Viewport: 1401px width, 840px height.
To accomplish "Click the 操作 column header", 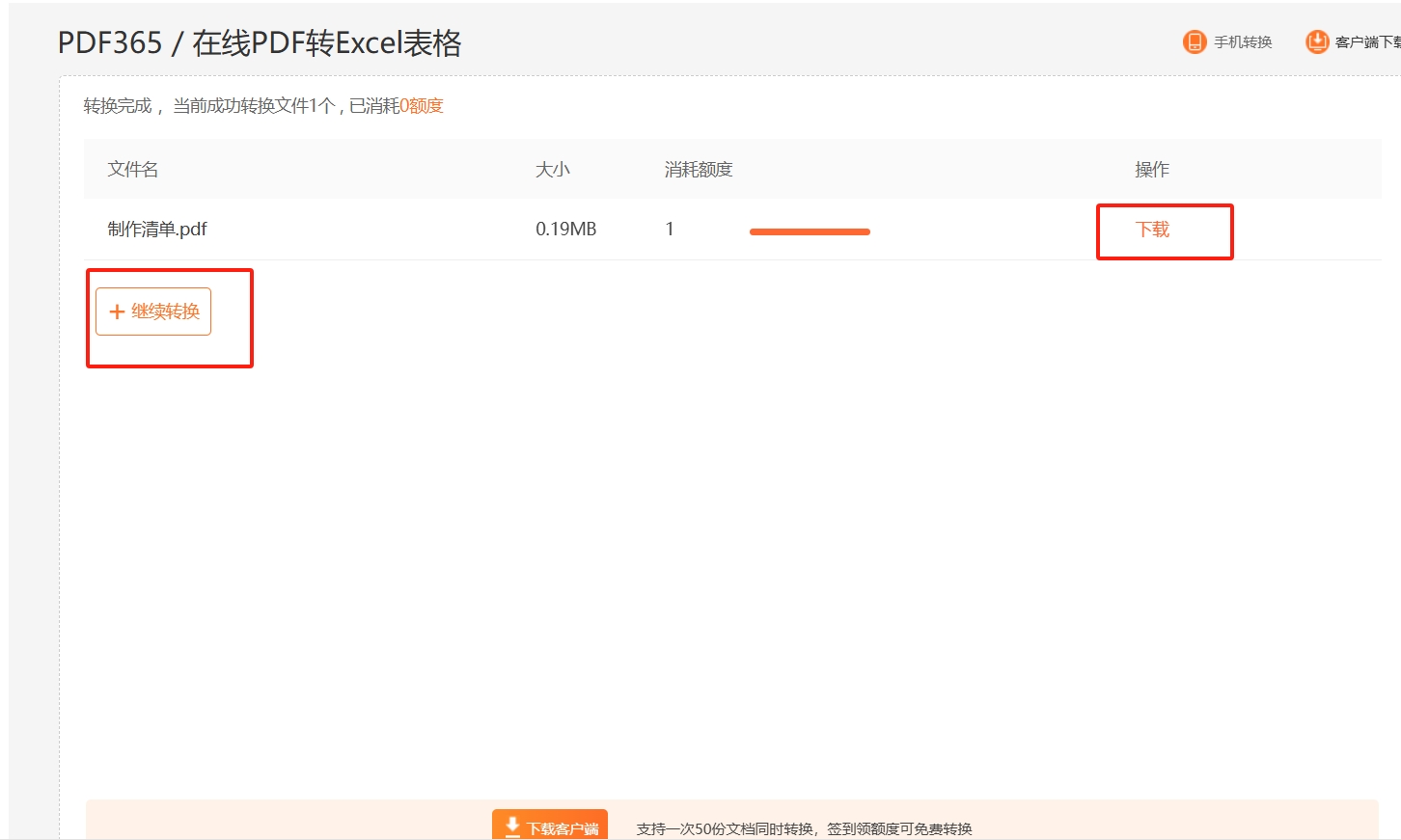I will 1152,170.
